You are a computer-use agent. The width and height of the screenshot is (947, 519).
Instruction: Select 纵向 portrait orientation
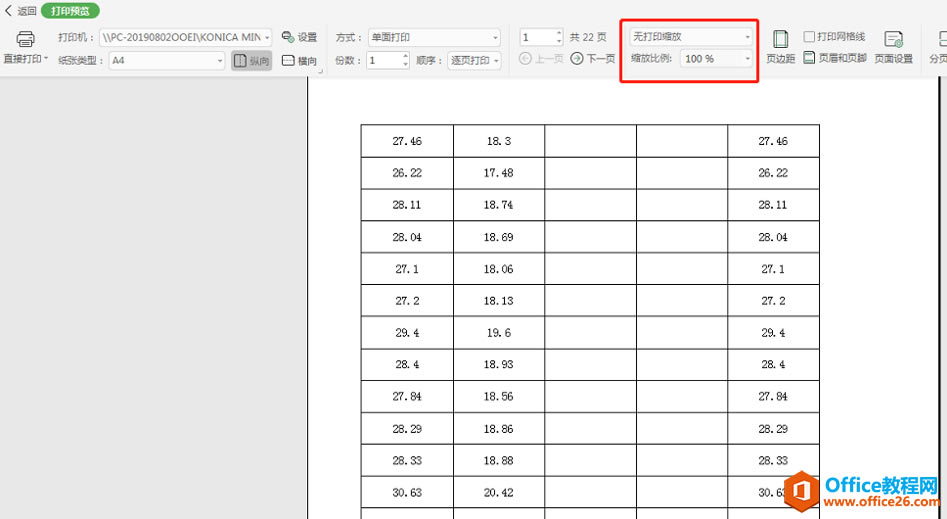pyautogui.click(x=251, y=60)
